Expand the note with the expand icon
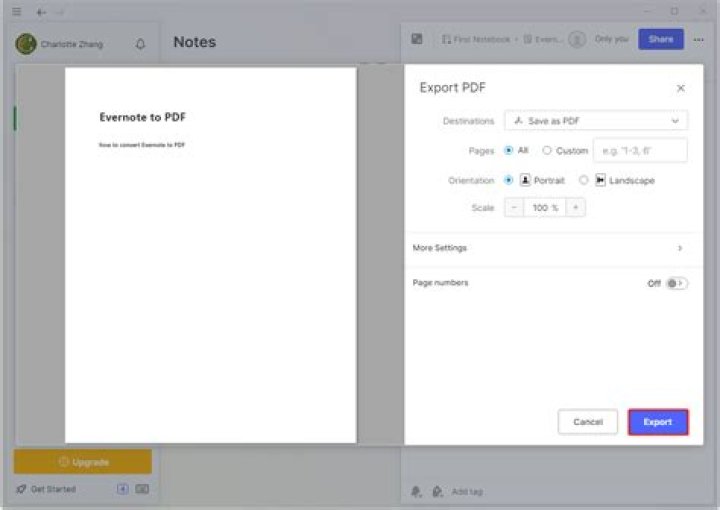 click(417, 39)
